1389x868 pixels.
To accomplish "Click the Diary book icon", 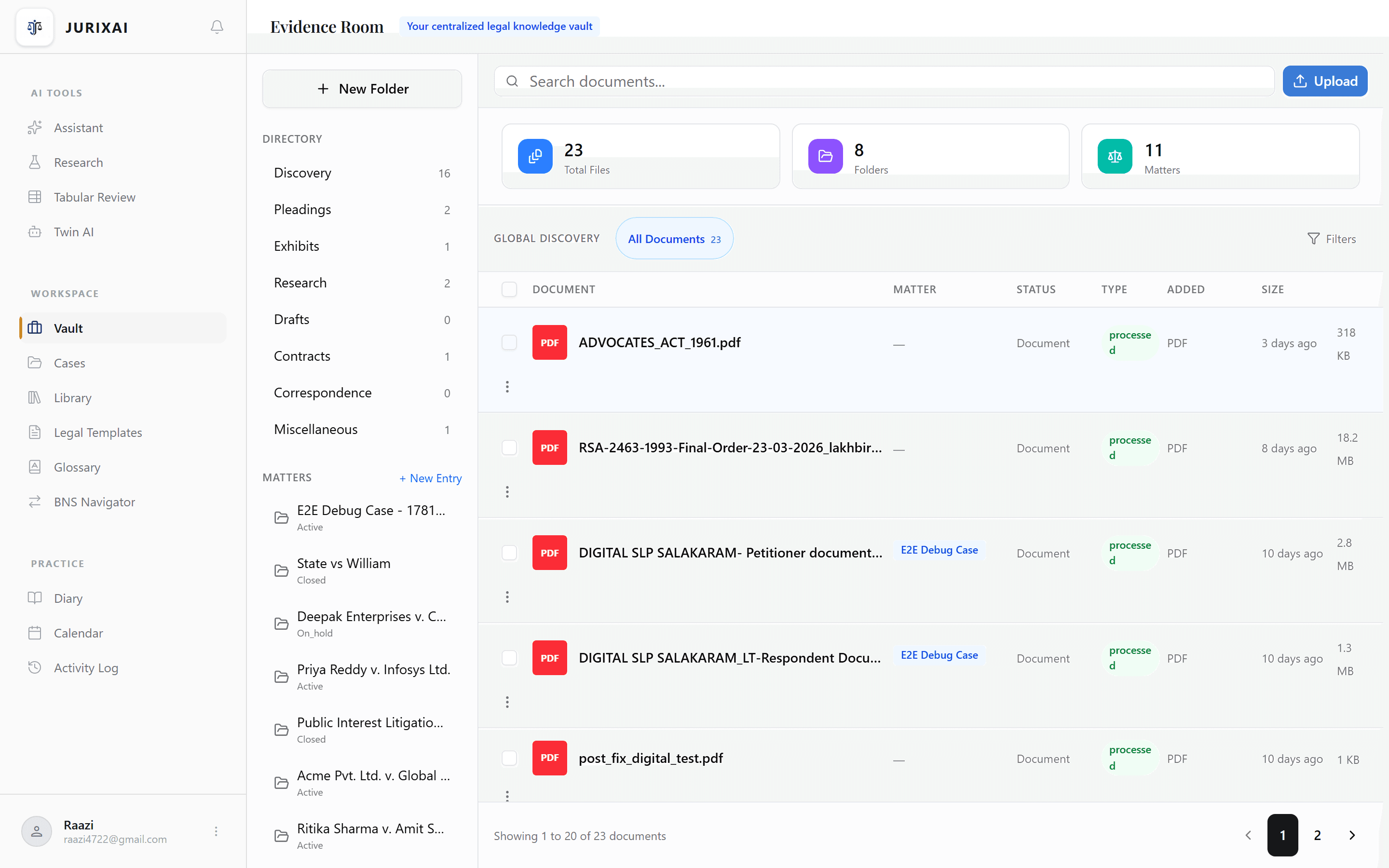I will pos(35,598).
